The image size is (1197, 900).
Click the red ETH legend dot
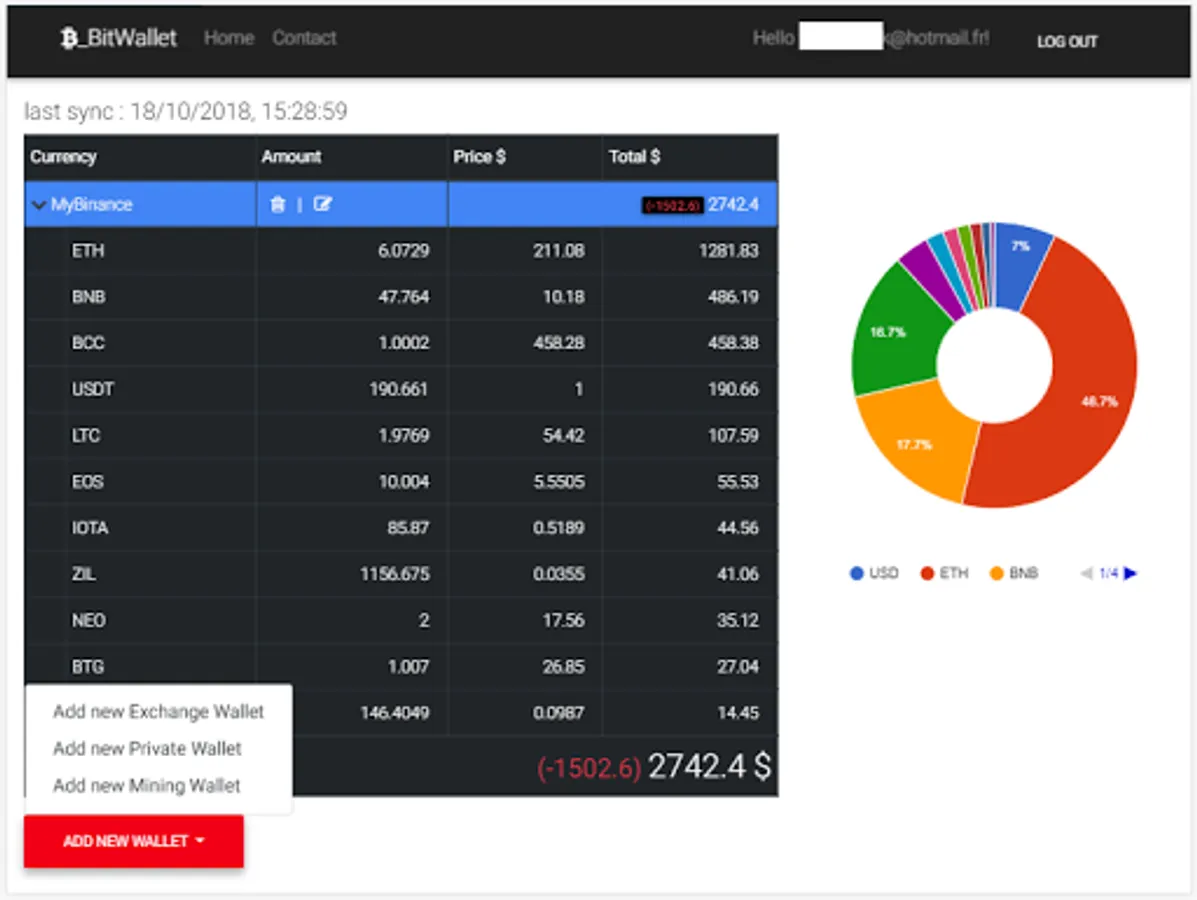(x=927, y=573)
